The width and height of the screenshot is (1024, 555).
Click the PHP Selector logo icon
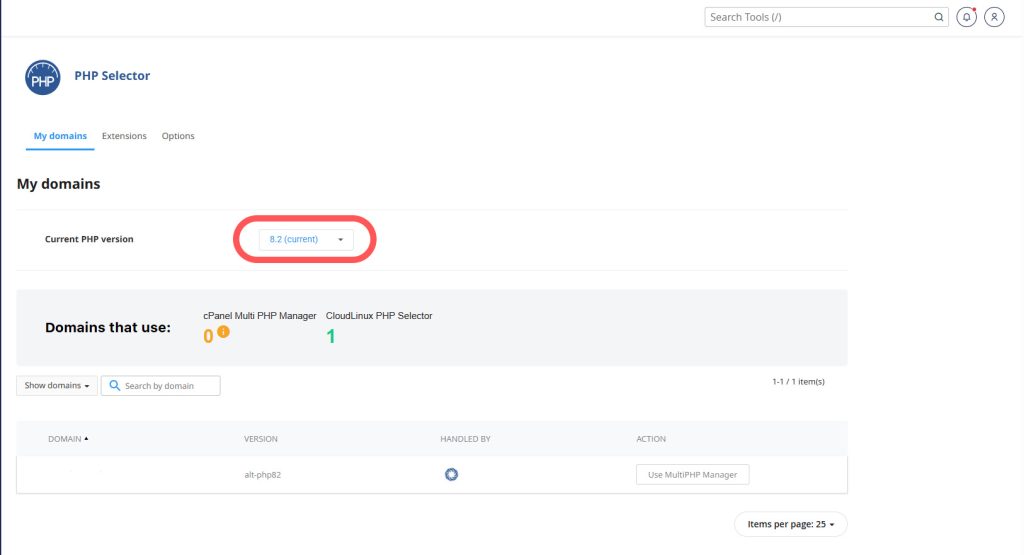42,78
